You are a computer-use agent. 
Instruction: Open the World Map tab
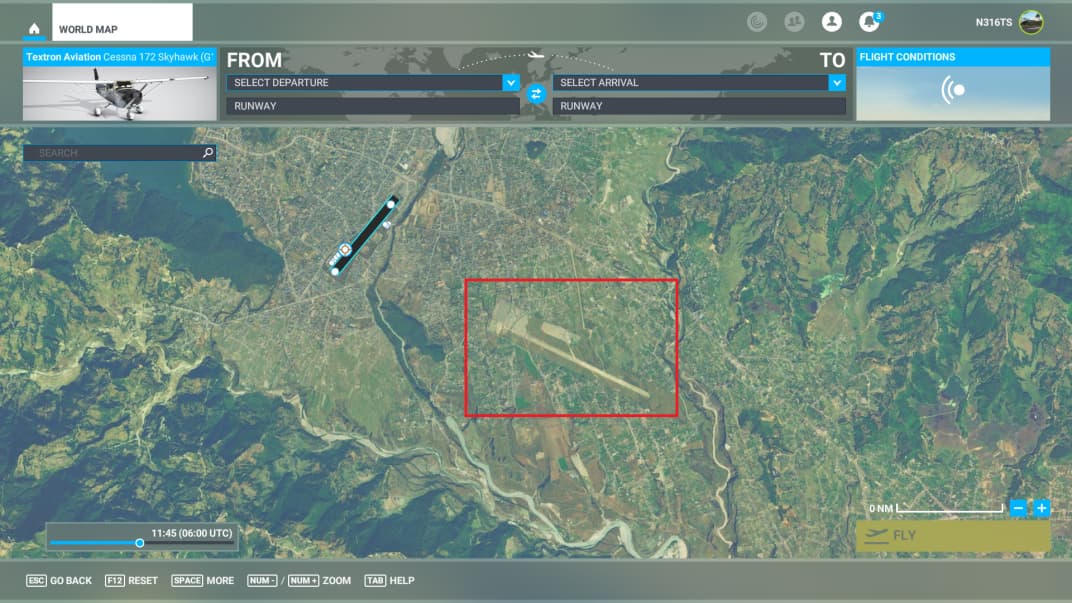pyautogui.click(x=122, y=23)
